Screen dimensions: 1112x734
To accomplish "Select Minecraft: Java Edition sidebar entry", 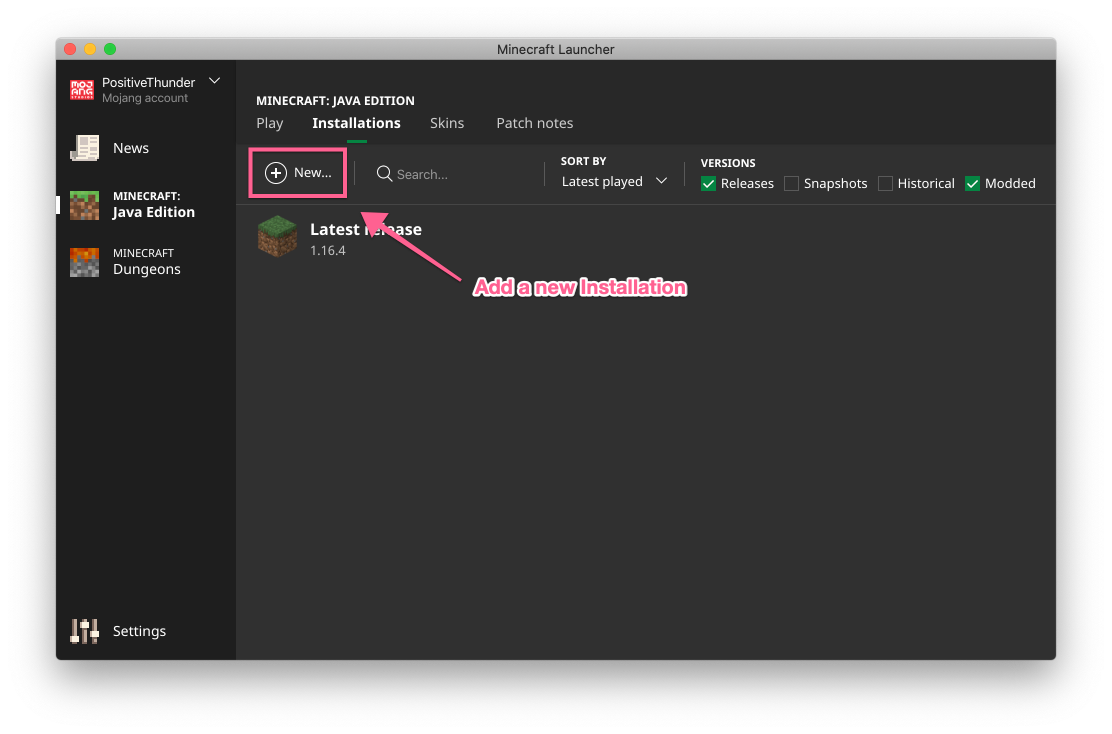I will (x=146, y=205).
